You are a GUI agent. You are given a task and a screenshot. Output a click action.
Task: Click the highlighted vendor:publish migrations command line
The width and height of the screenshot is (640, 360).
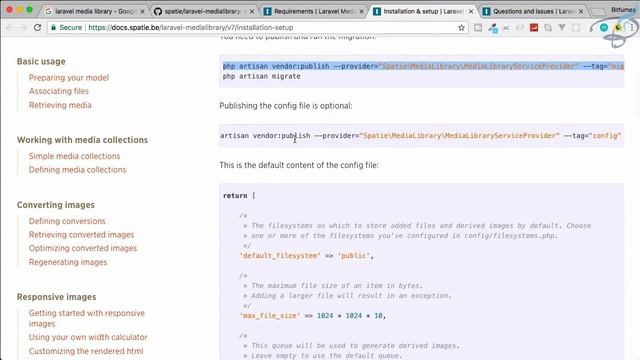(x=423, y=66)
